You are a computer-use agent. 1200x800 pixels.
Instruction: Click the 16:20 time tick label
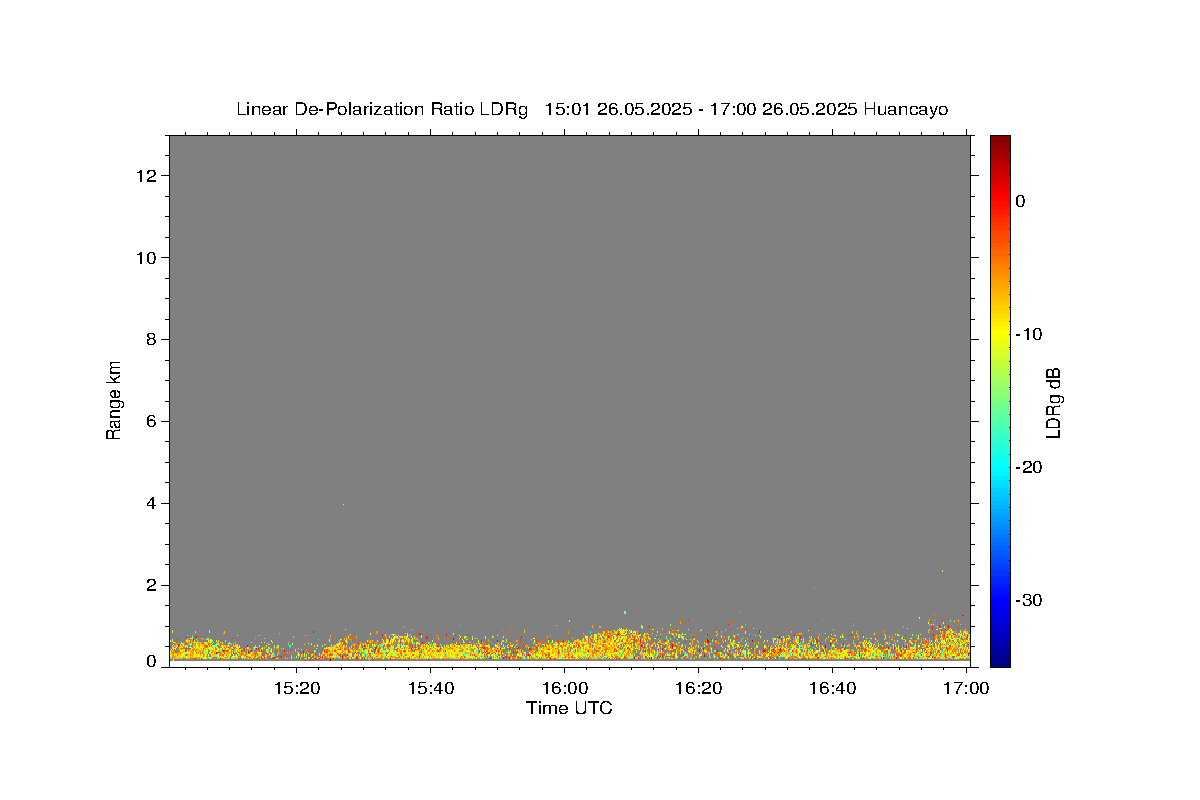[x=698, y=688]
